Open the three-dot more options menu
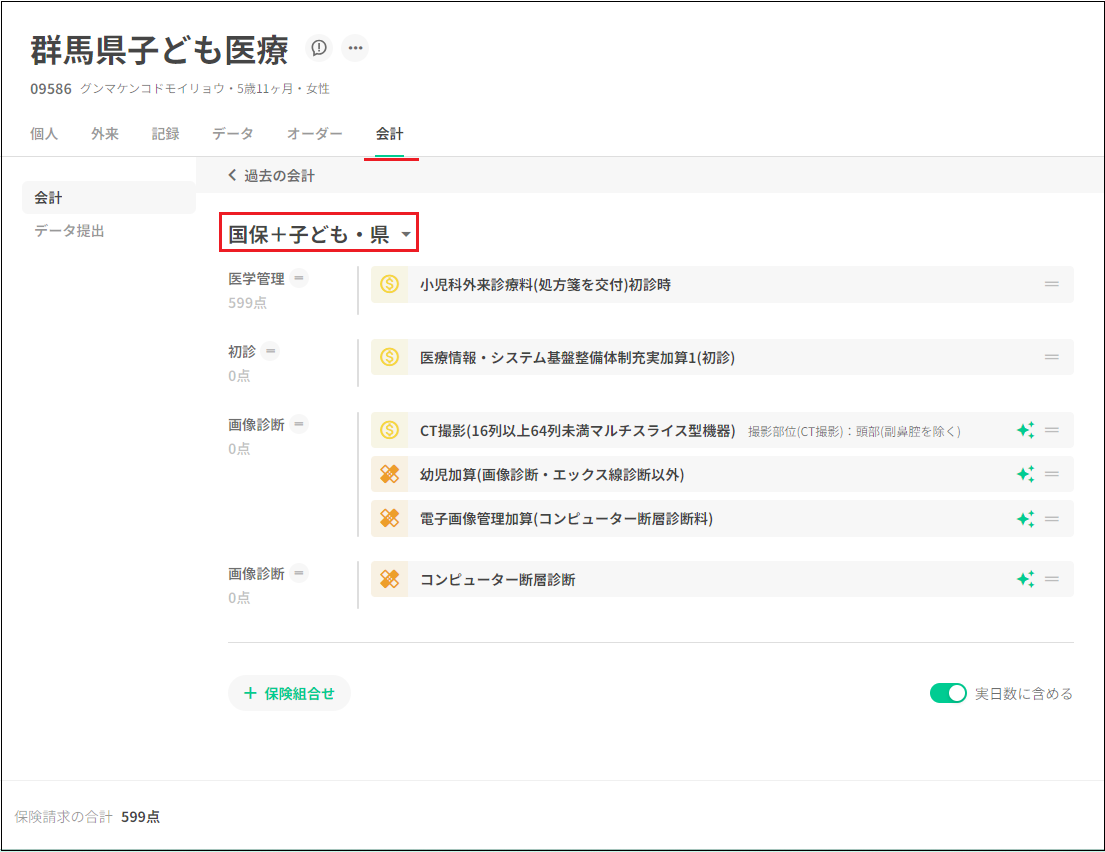Viewport: 1105px width, 852px height. (x=355, y=48)
